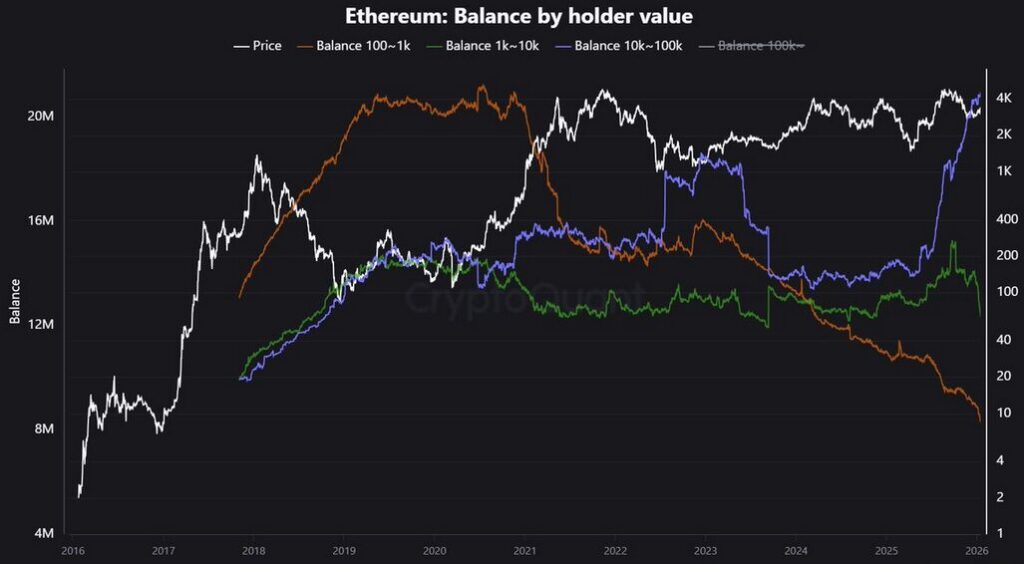Click the white Price legend marker

[241, 46]
